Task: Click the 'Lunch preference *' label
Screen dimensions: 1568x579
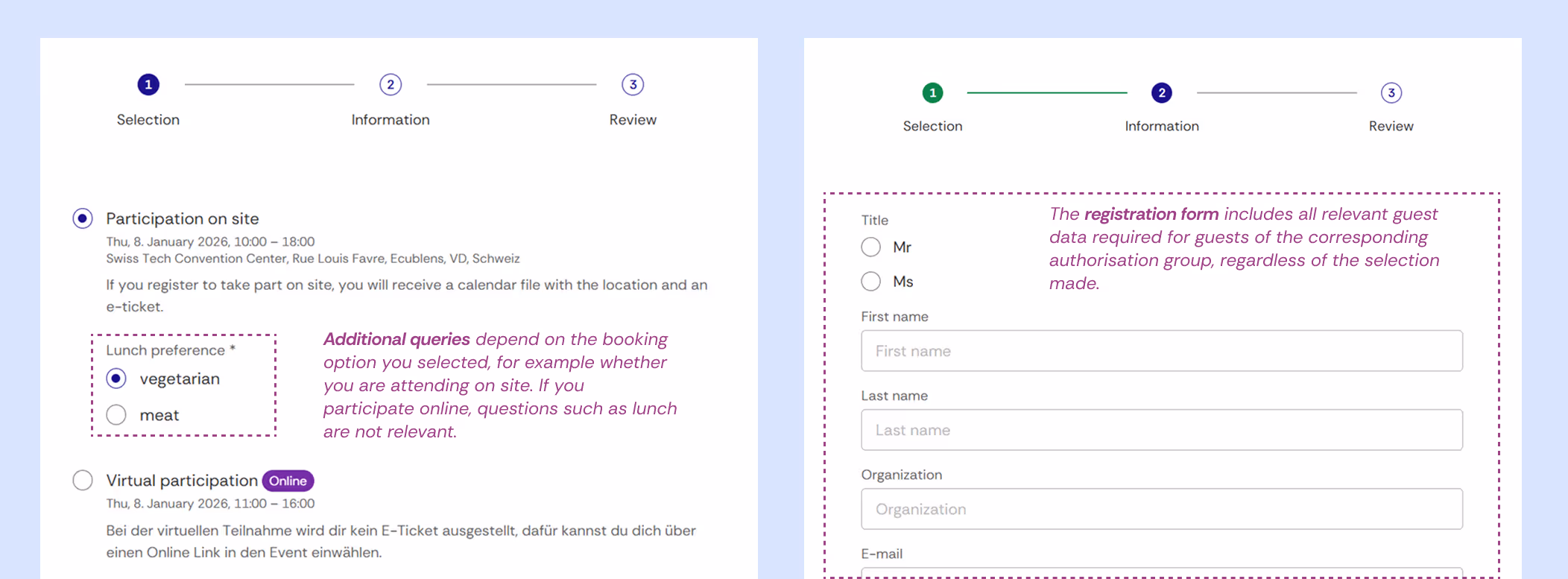Action: pos(171,350)
